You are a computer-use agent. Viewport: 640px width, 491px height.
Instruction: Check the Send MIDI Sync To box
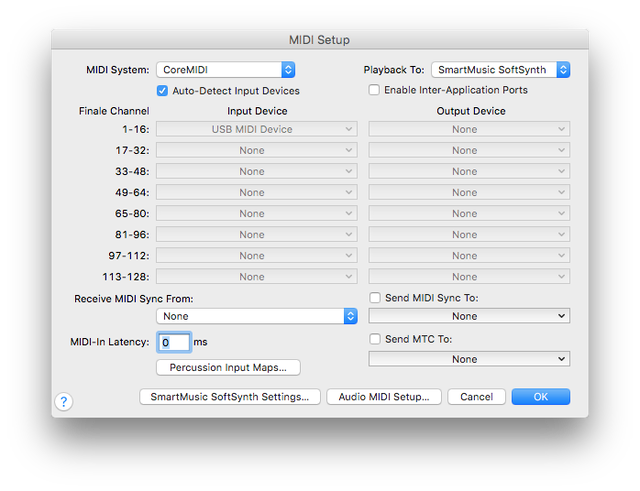pos(374,298)
